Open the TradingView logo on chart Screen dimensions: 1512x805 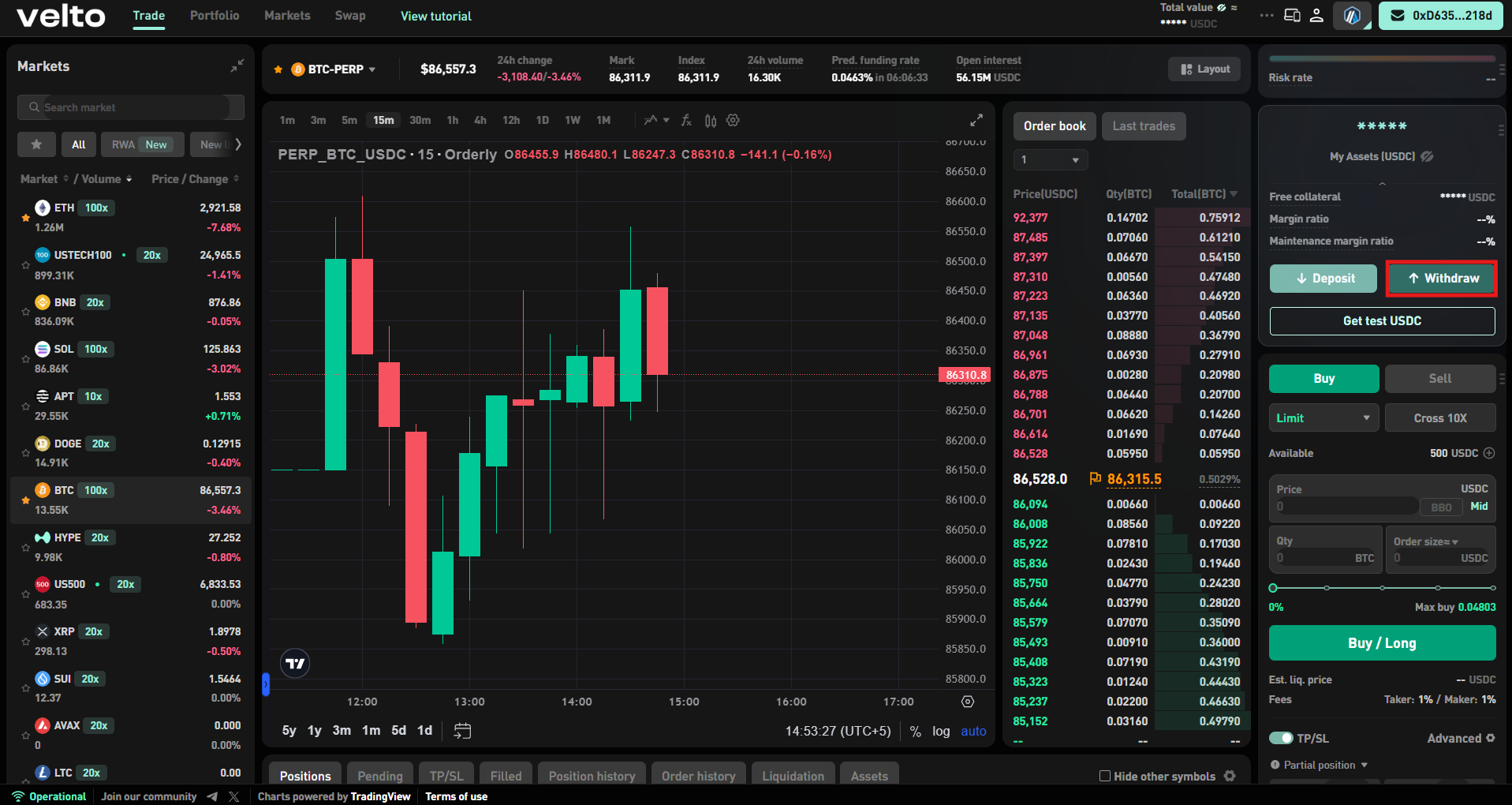(295, 664)
